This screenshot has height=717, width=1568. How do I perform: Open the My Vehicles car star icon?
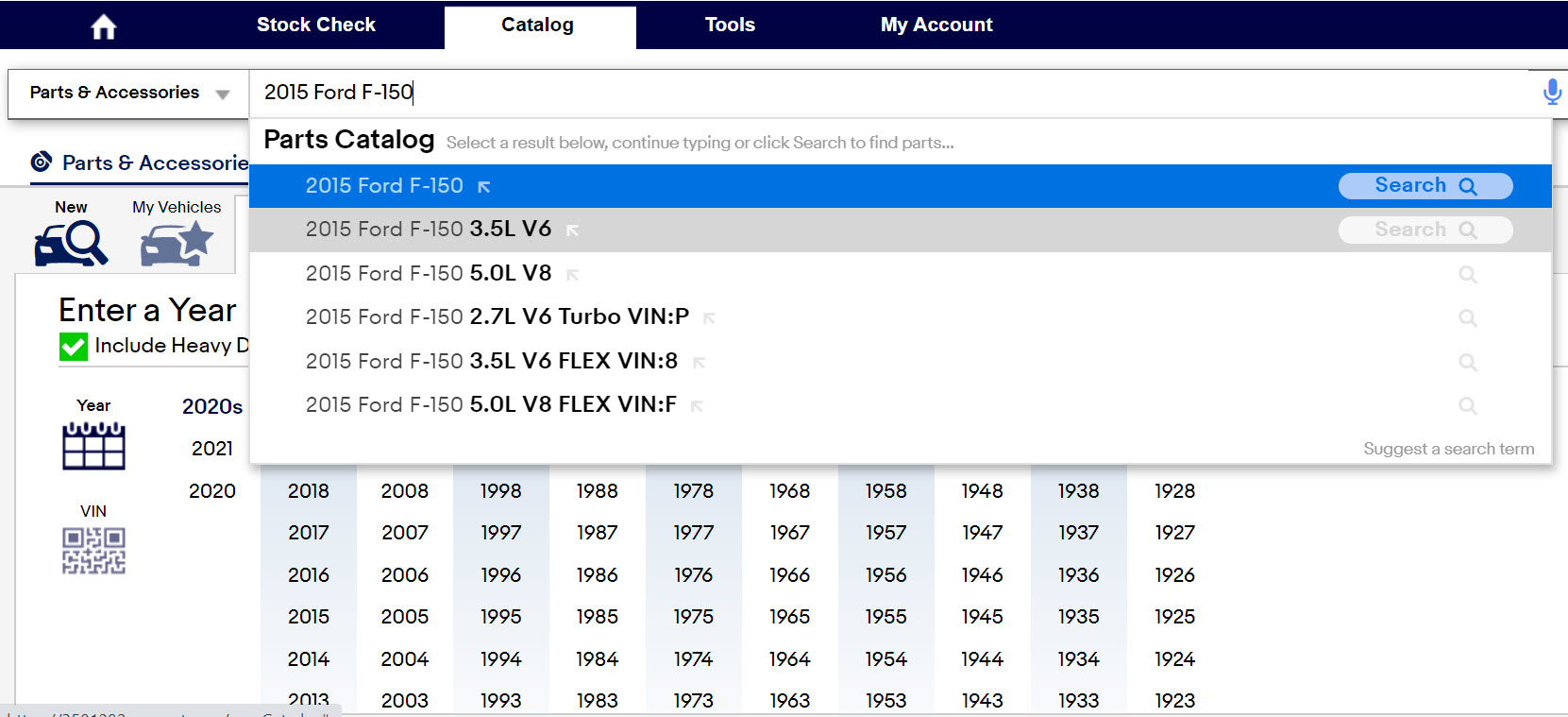(x=177, y=243)
